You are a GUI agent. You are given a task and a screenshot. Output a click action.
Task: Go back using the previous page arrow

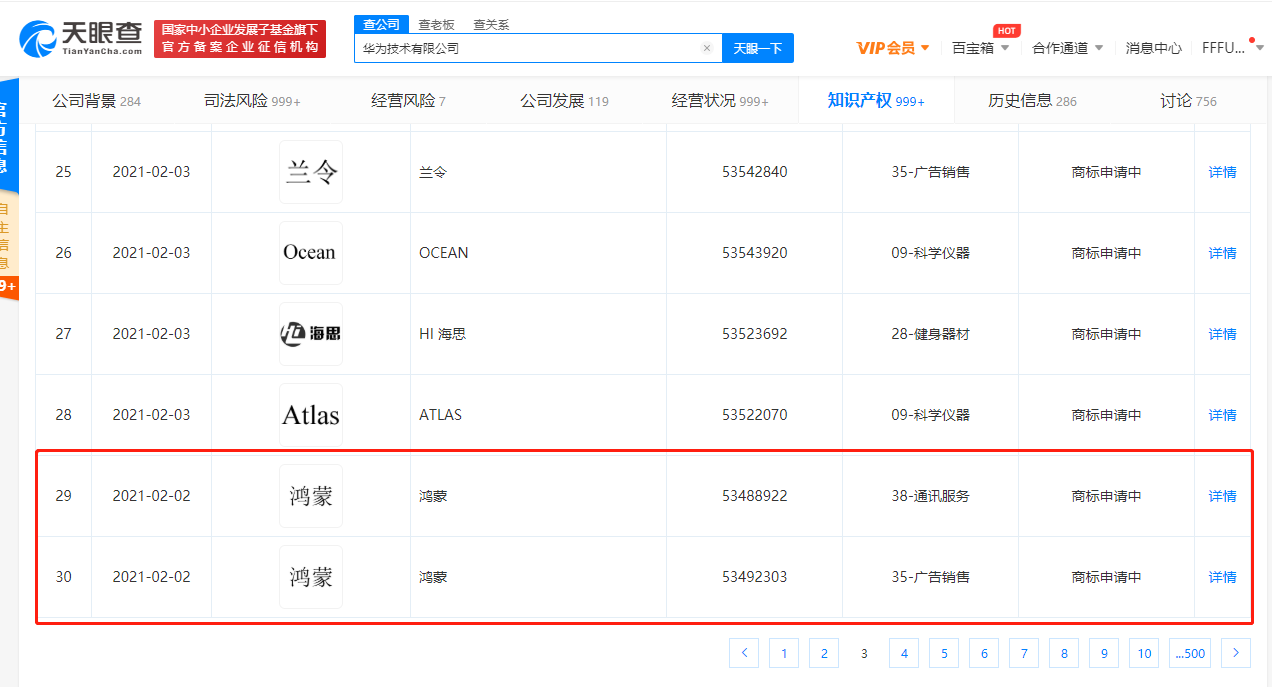pyautogui.click(x=744, y=652)
